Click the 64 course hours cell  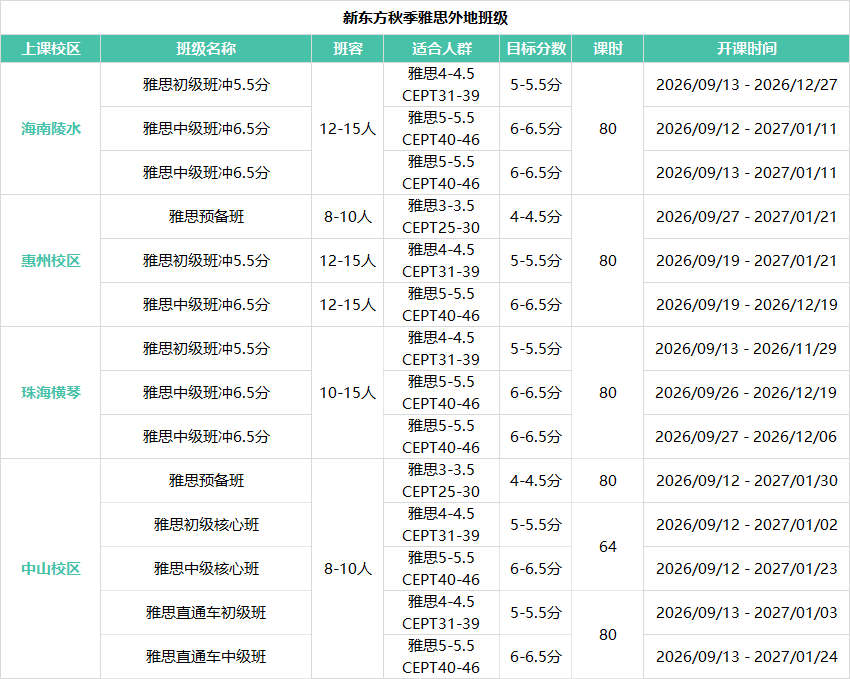tap(608, 546)
